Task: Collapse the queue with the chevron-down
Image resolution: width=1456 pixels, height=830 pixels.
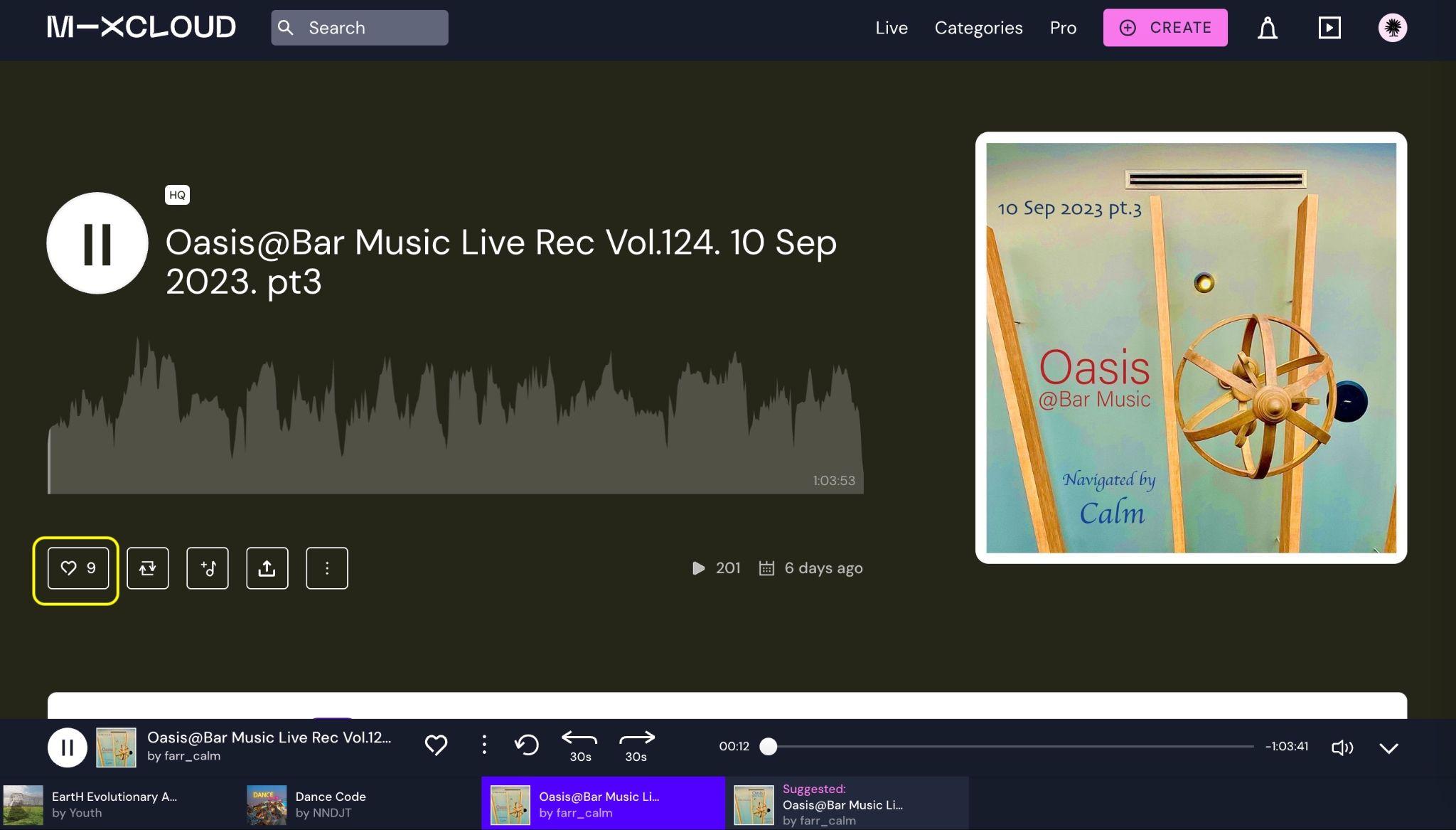Action: point(1388,748)
